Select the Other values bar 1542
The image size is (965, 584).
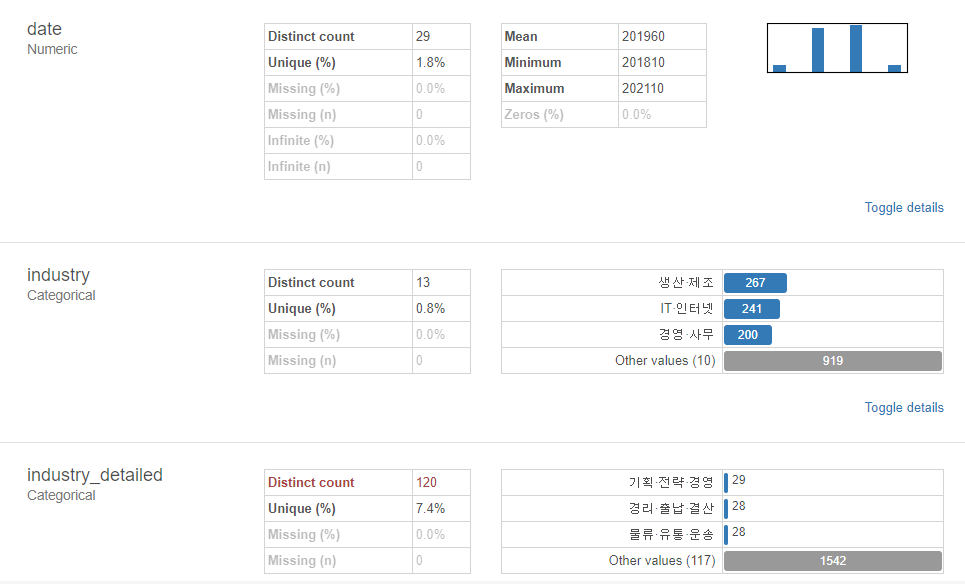(833, 561)
